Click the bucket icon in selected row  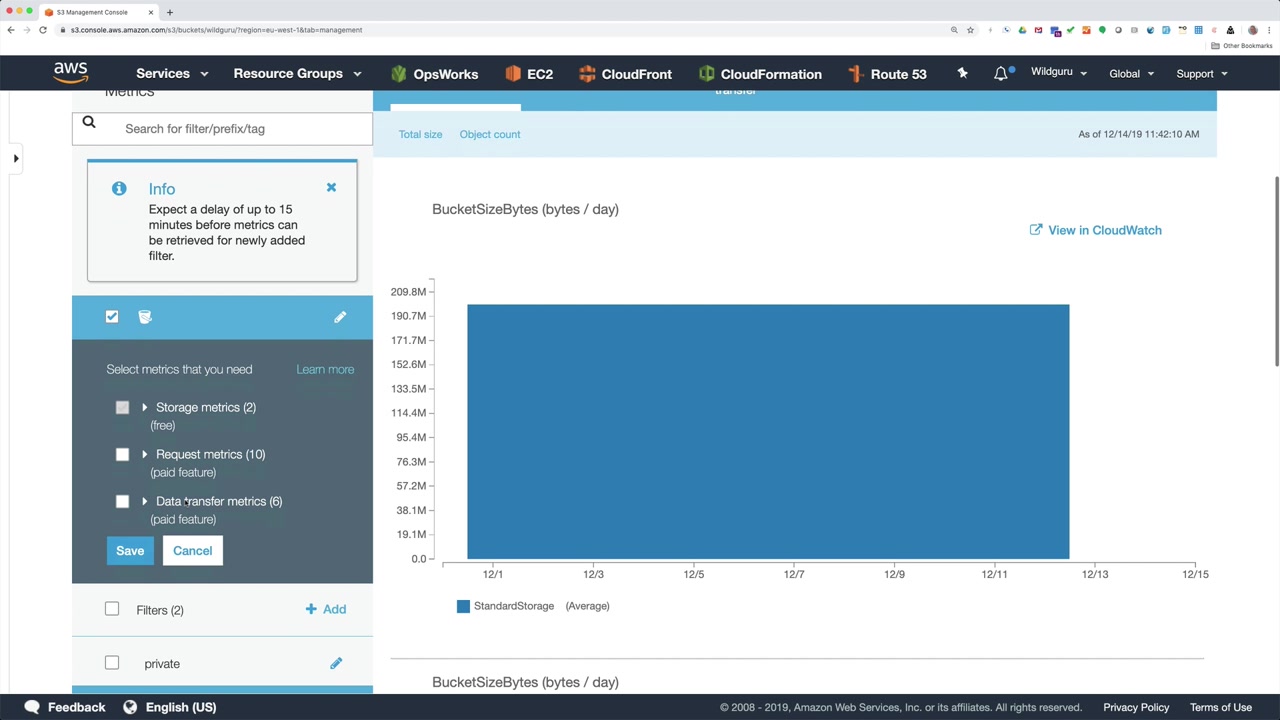pos(145,317)
